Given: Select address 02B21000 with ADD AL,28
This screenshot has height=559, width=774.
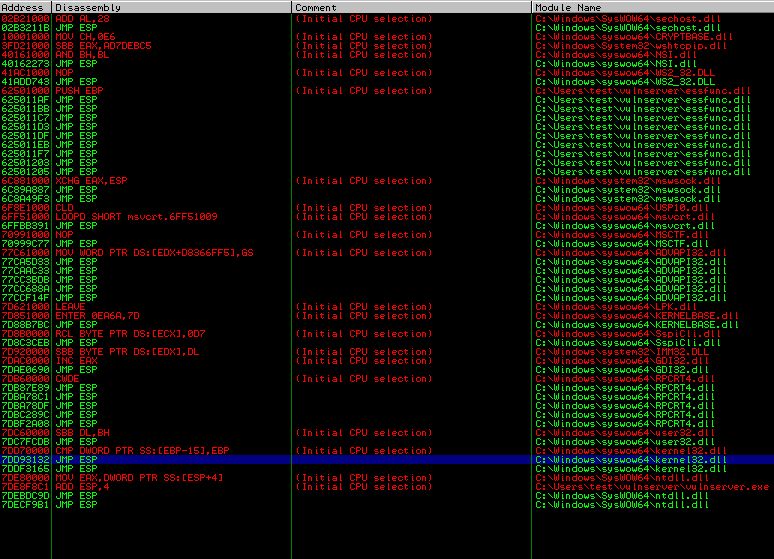Looking at the screenshot, I should pos(25,19).
